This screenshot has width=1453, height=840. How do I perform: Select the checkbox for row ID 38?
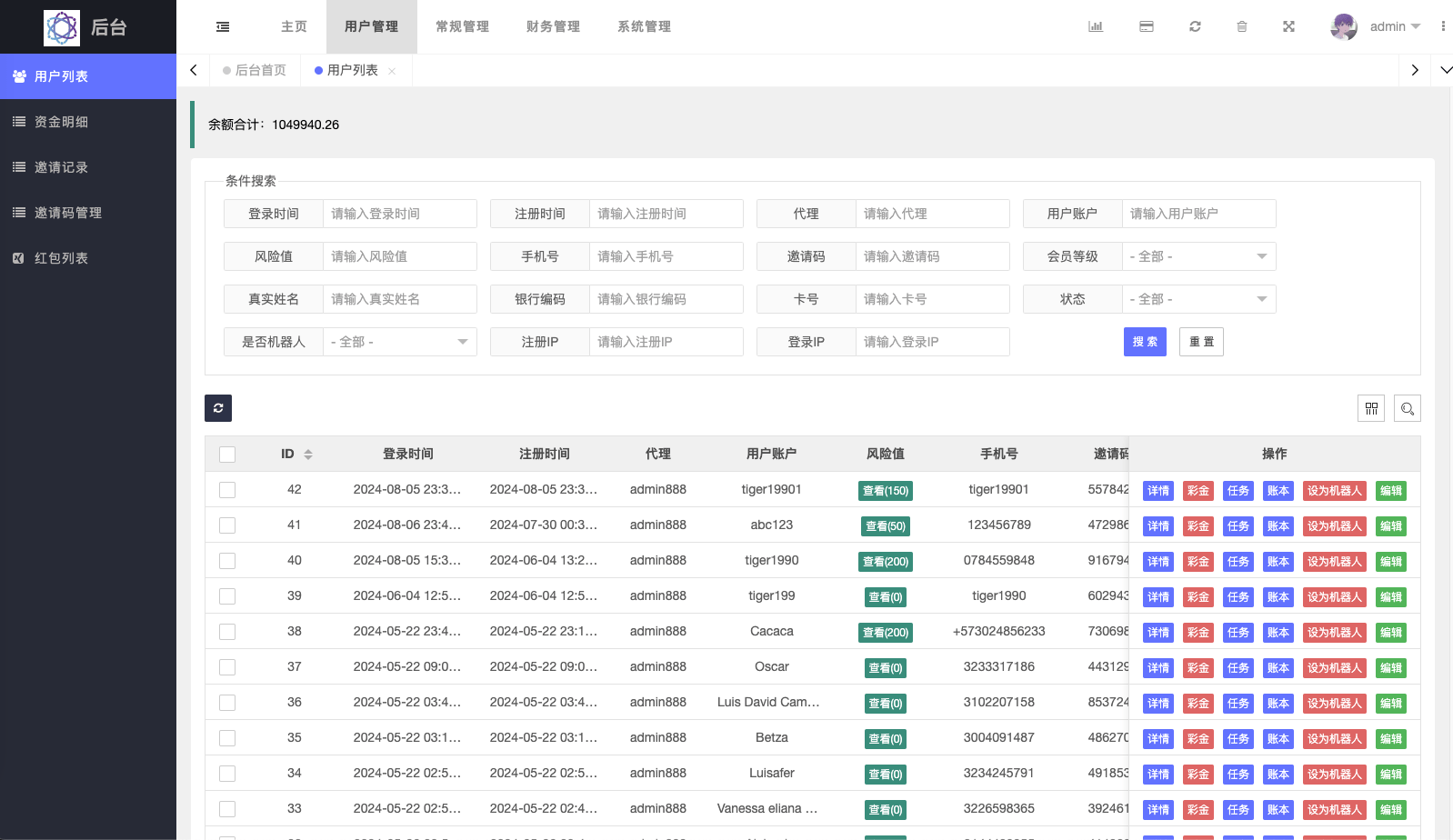[x=227, y=632]
